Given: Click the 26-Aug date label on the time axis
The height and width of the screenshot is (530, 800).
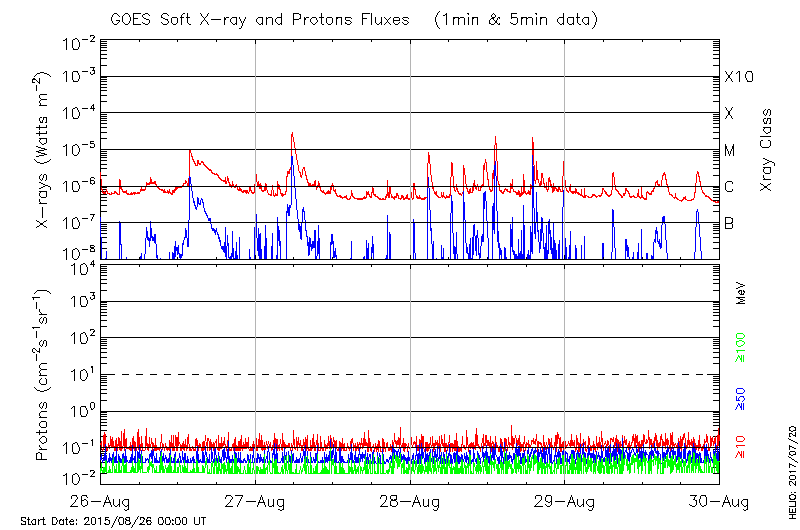Looking at the screenshot, I should (x=102, y=500).
